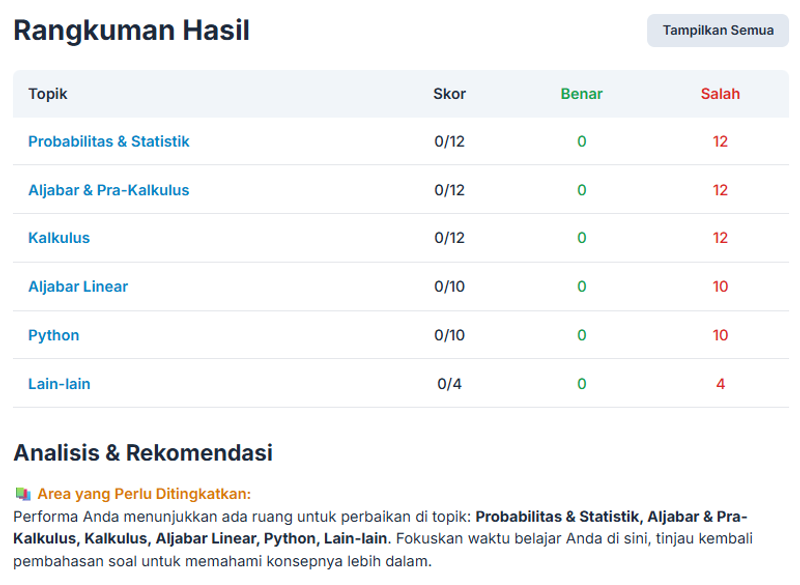The height and width of the screenshot is (585, 800).
Task: Click the red Salah column header
Action: point(720,94)
